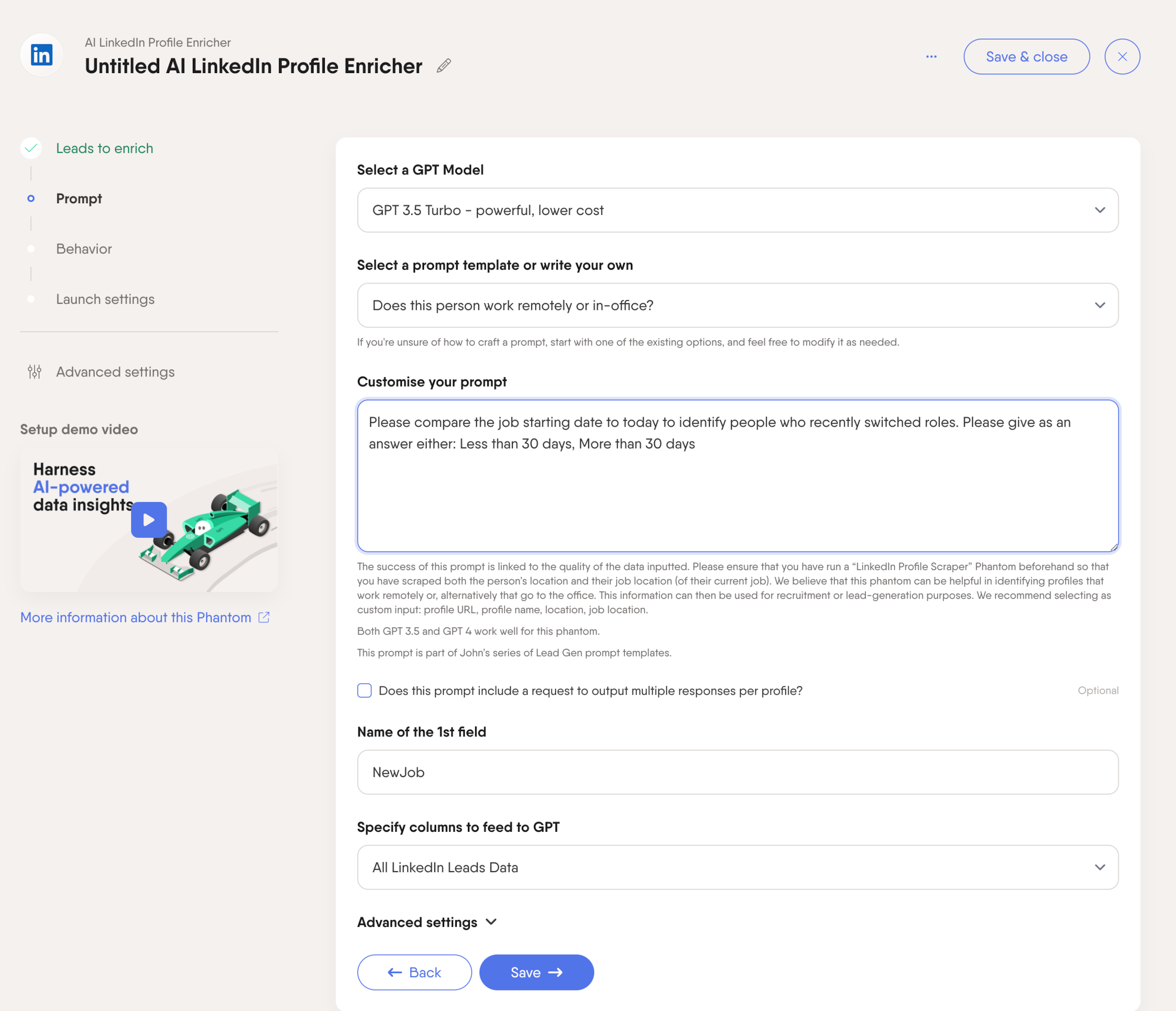
Task: Toggle the multiple responses per profile checkbox
Action: tap(365, 690)
